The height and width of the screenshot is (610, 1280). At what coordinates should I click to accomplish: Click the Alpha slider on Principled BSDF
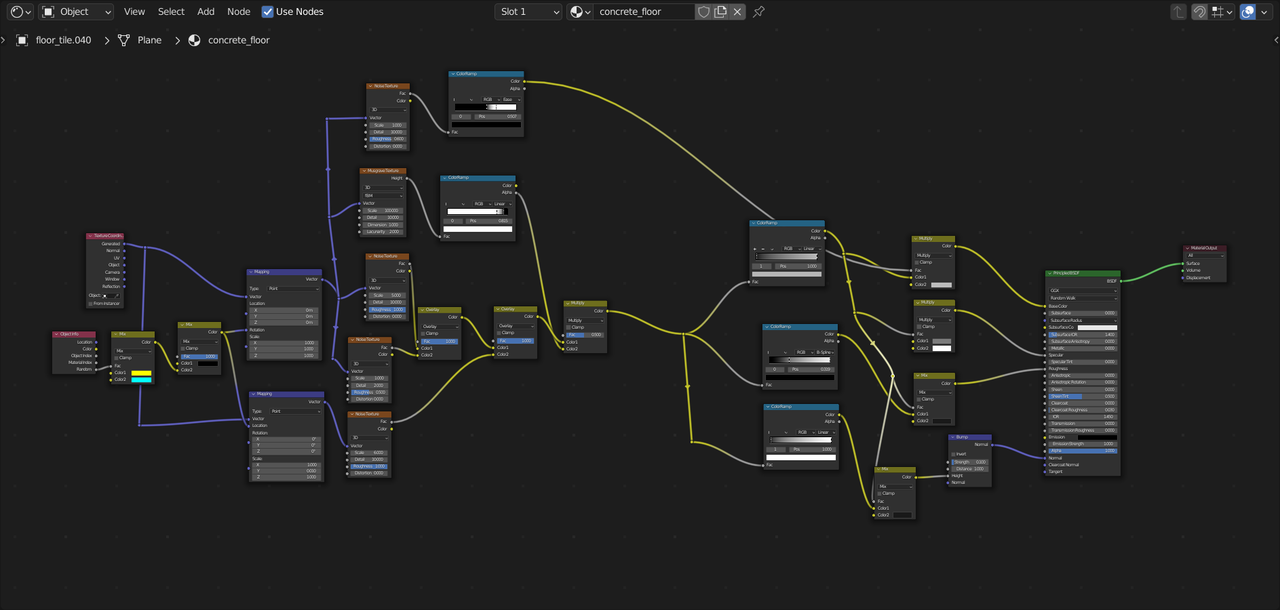click(x=1083, y=451)
